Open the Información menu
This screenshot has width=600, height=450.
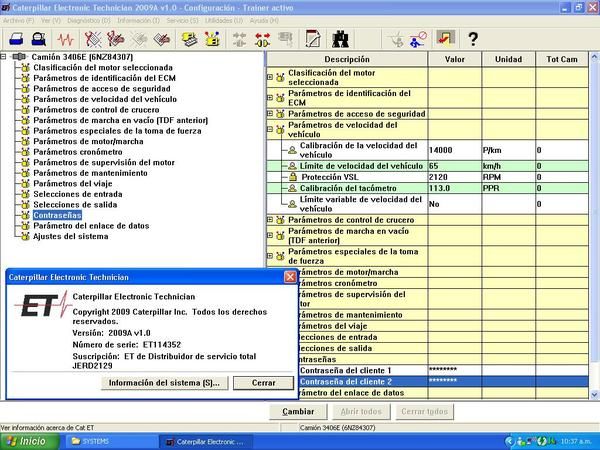[139, 21]
